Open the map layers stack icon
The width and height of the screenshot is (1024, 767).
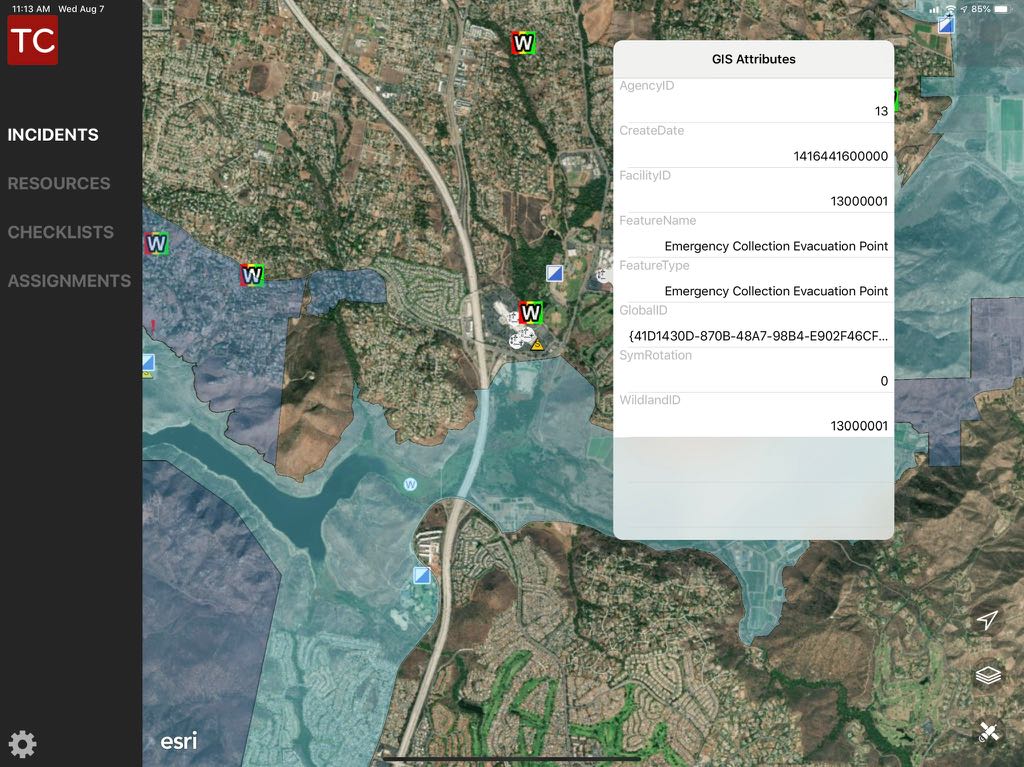988,676
